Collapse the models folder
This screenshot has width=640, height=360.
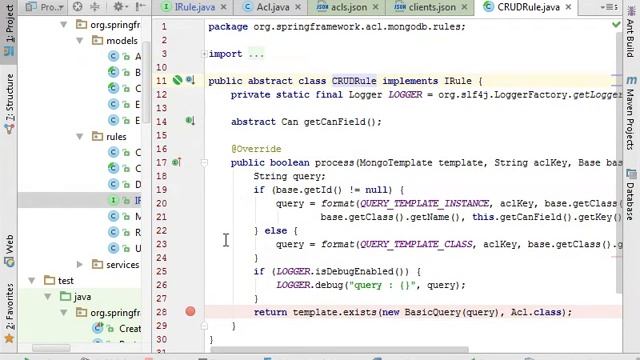80,41
